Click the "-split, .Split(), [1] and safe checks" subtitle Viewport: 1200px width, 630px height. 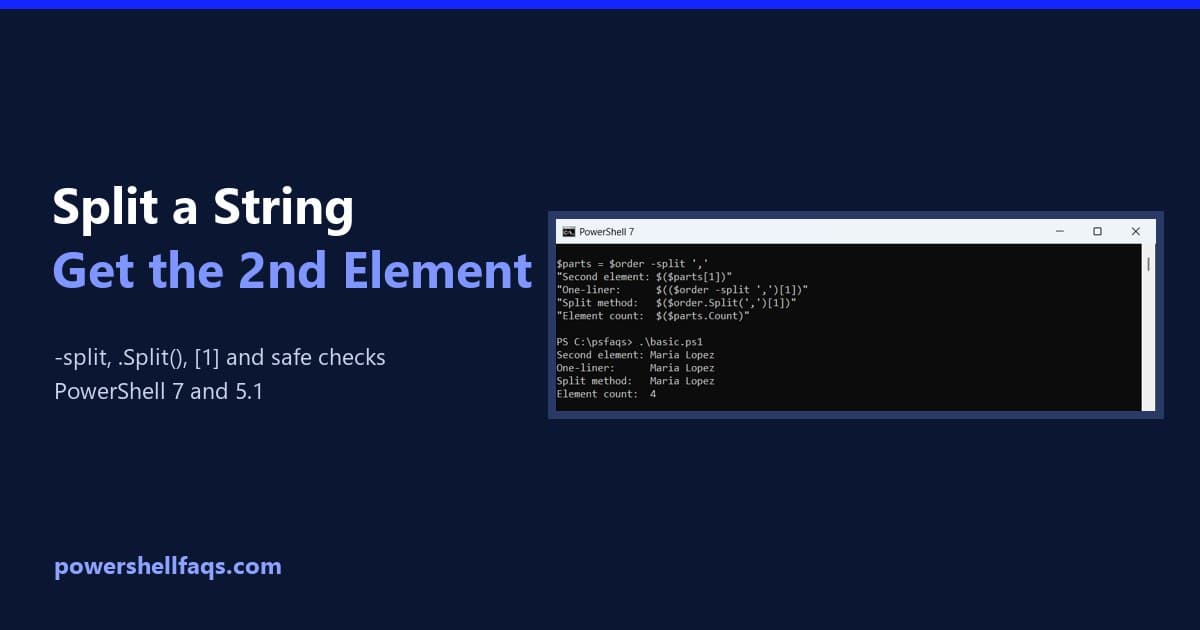(220, 358)
